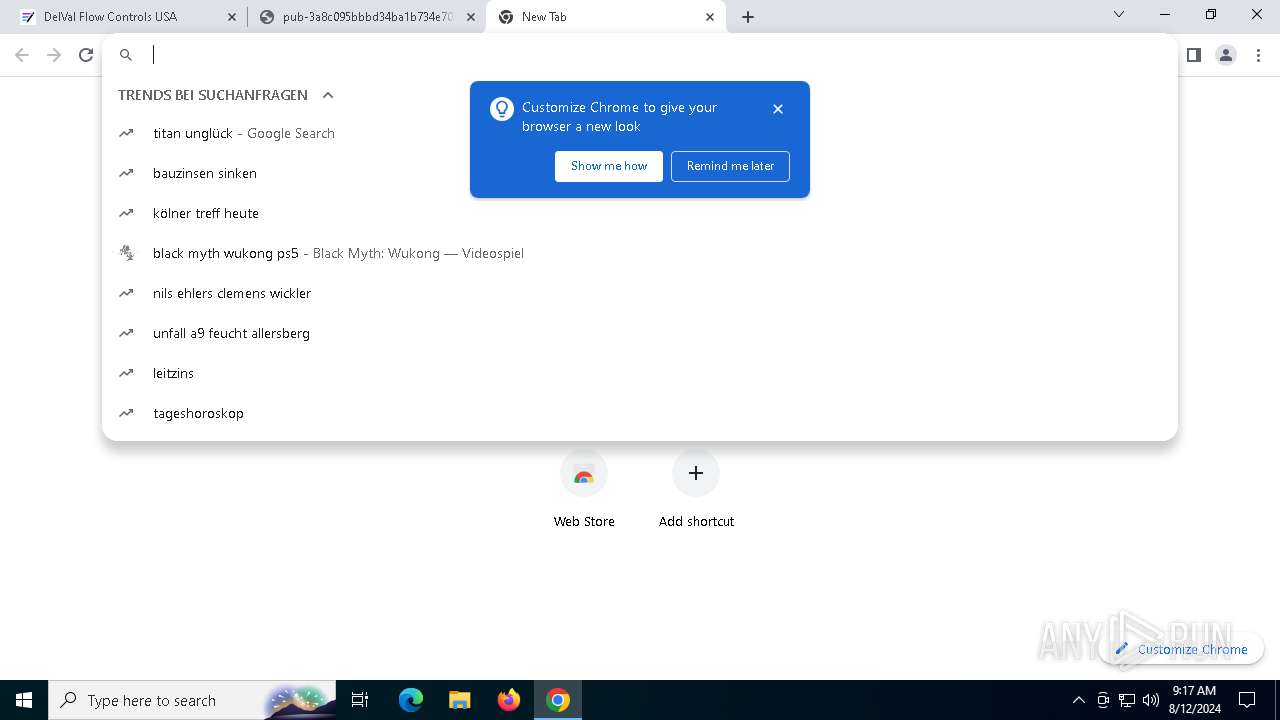Launch Firefox from taskbar
The height and width of the screenshot is (720, 1280).
pyautogui.click(x=509, y=700)
